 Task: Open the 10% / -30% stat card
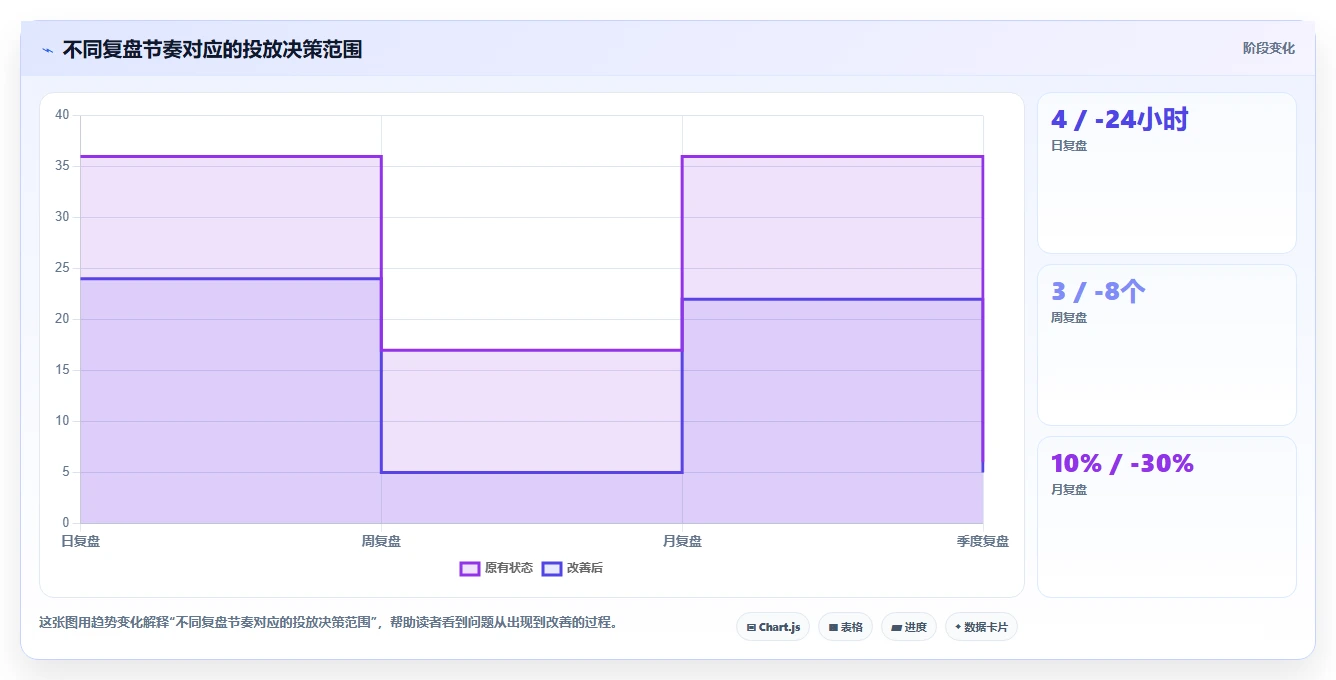pos(1166,517)
